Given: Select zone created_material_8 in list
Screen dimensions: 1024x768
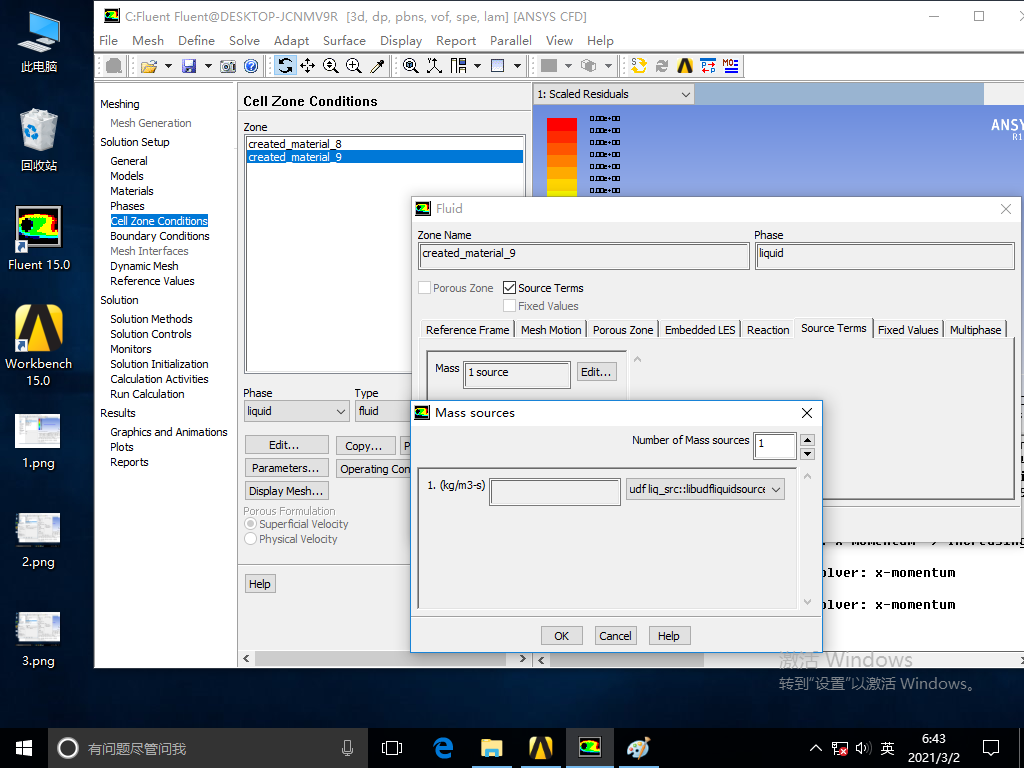Looking at the screenshot, I should (x=385, y=144).
